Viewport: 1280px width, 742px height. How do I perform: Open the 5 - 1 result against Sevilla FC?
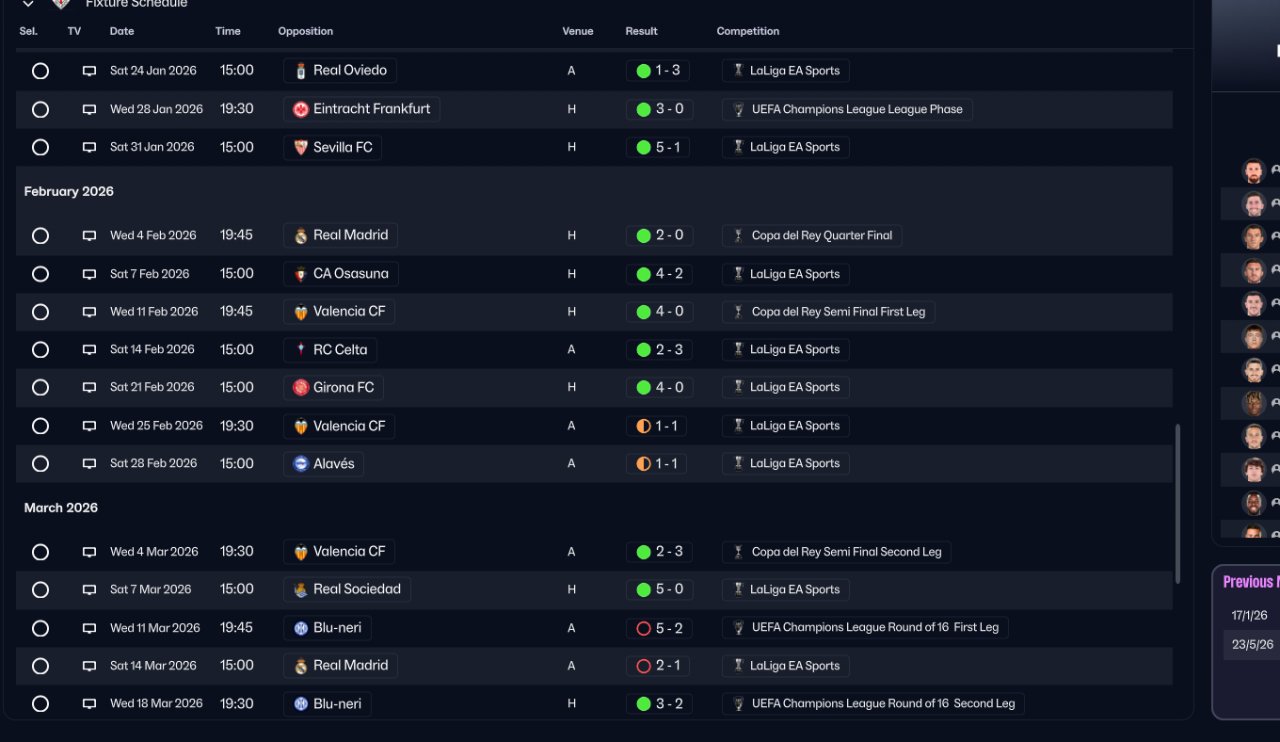pos(667,147)
